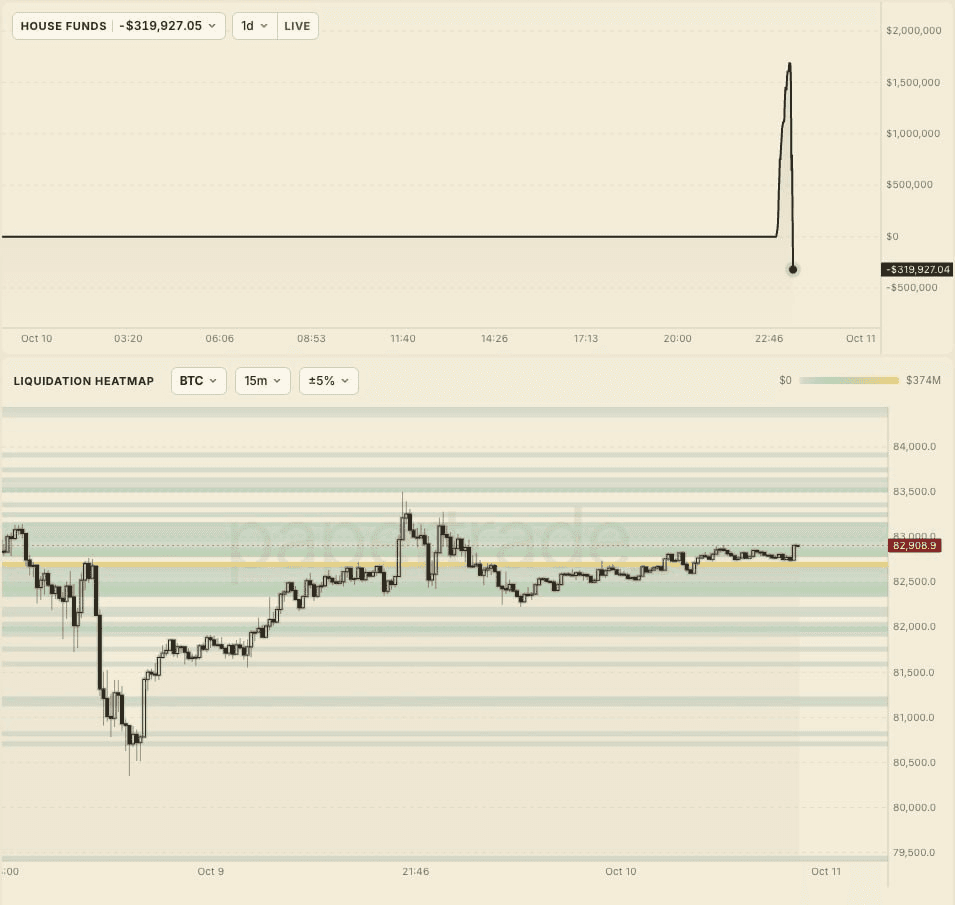The width and height of the screenshot is (955, 905).
Task: Open the 15m interval dropdown
Action: tap(263, 381)
